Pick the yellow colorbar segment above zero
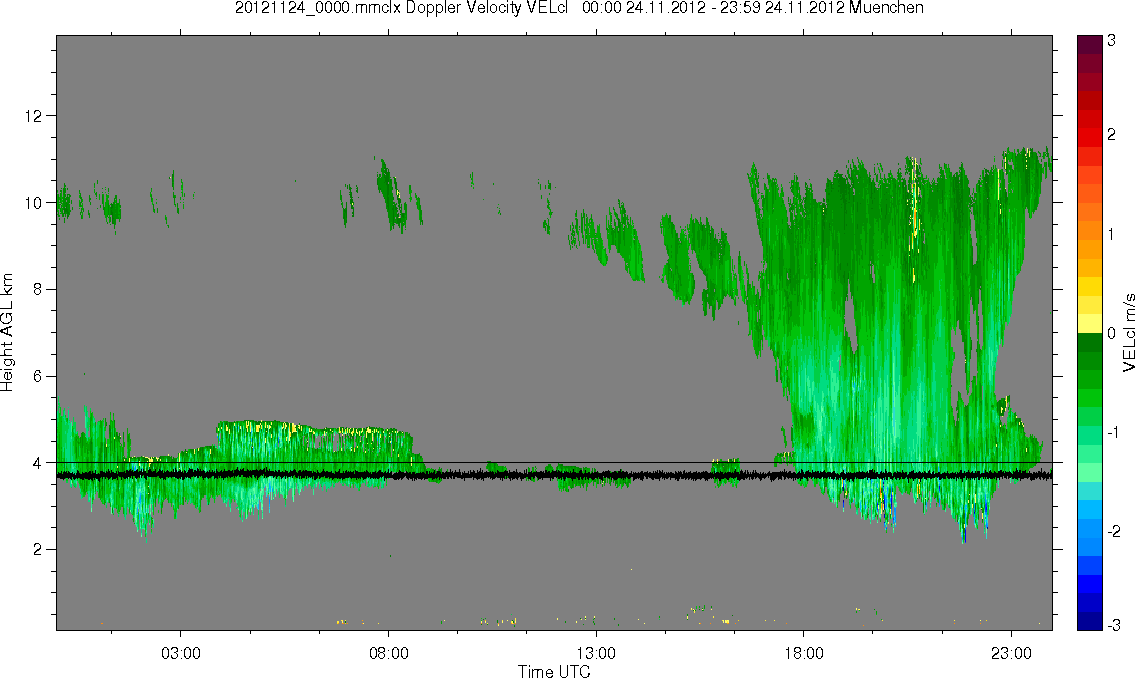The image size is (1135, 678). click(1089, 323)
